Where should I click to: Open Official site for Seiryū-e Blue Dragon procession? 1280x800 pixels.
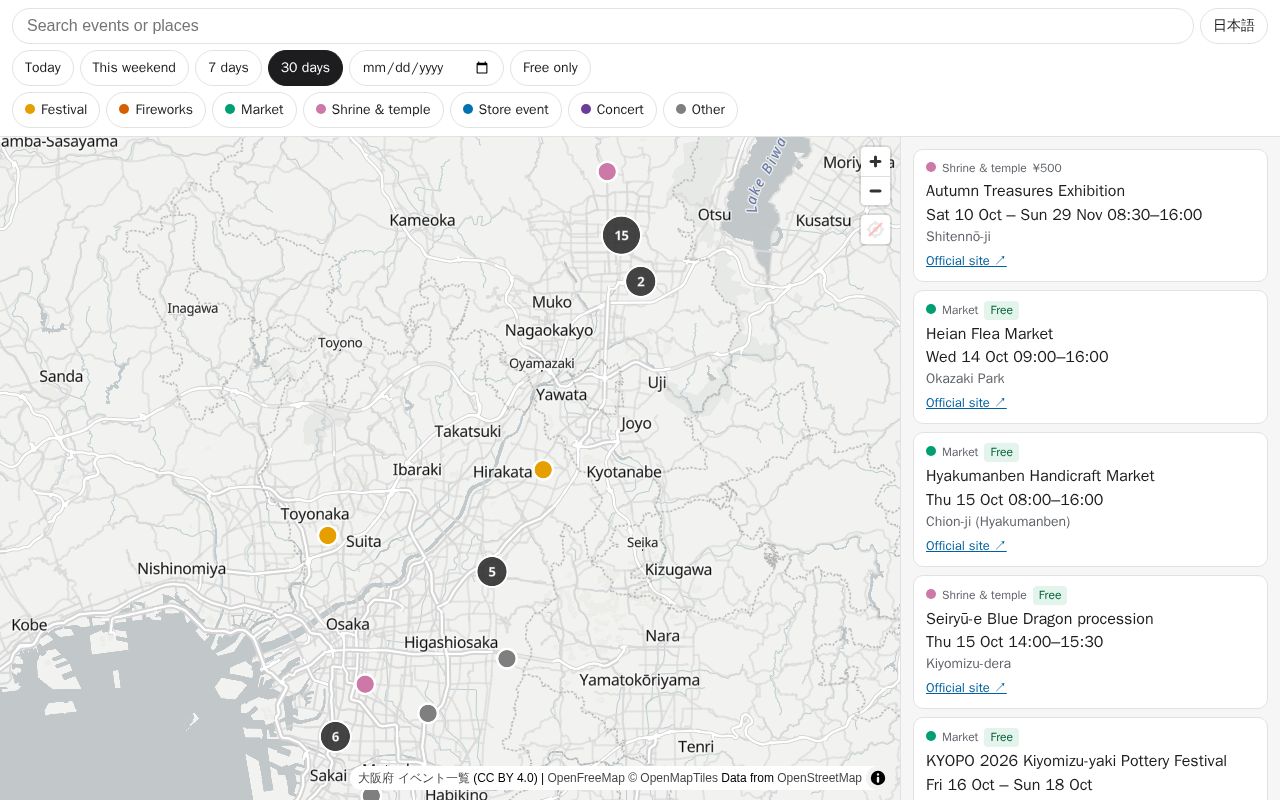point(966,688)
